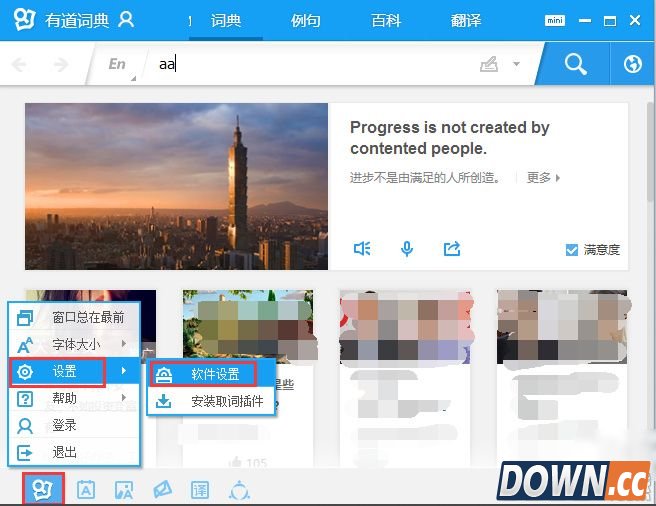The height and width of the screenshot is (506, 656).
Task: Switch to the 百科 tab
Action: (386, 20)
